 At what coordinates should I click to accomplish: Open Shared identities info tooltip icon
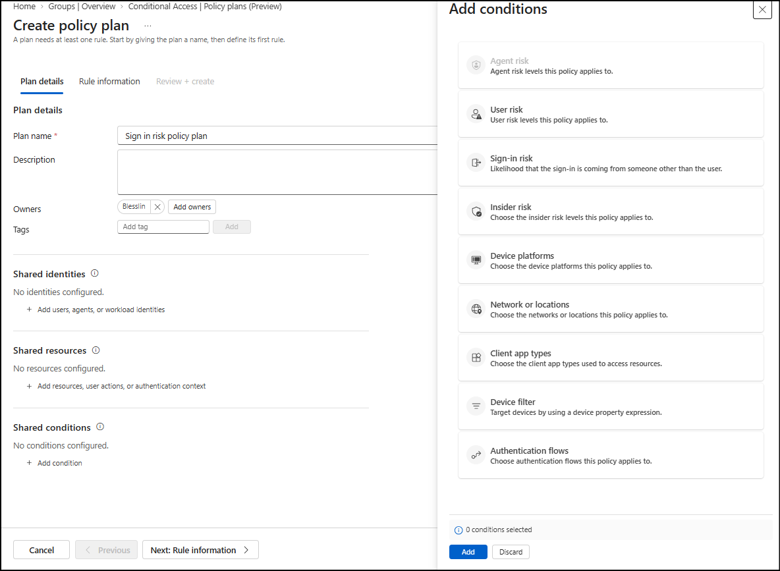coord(95,274)
